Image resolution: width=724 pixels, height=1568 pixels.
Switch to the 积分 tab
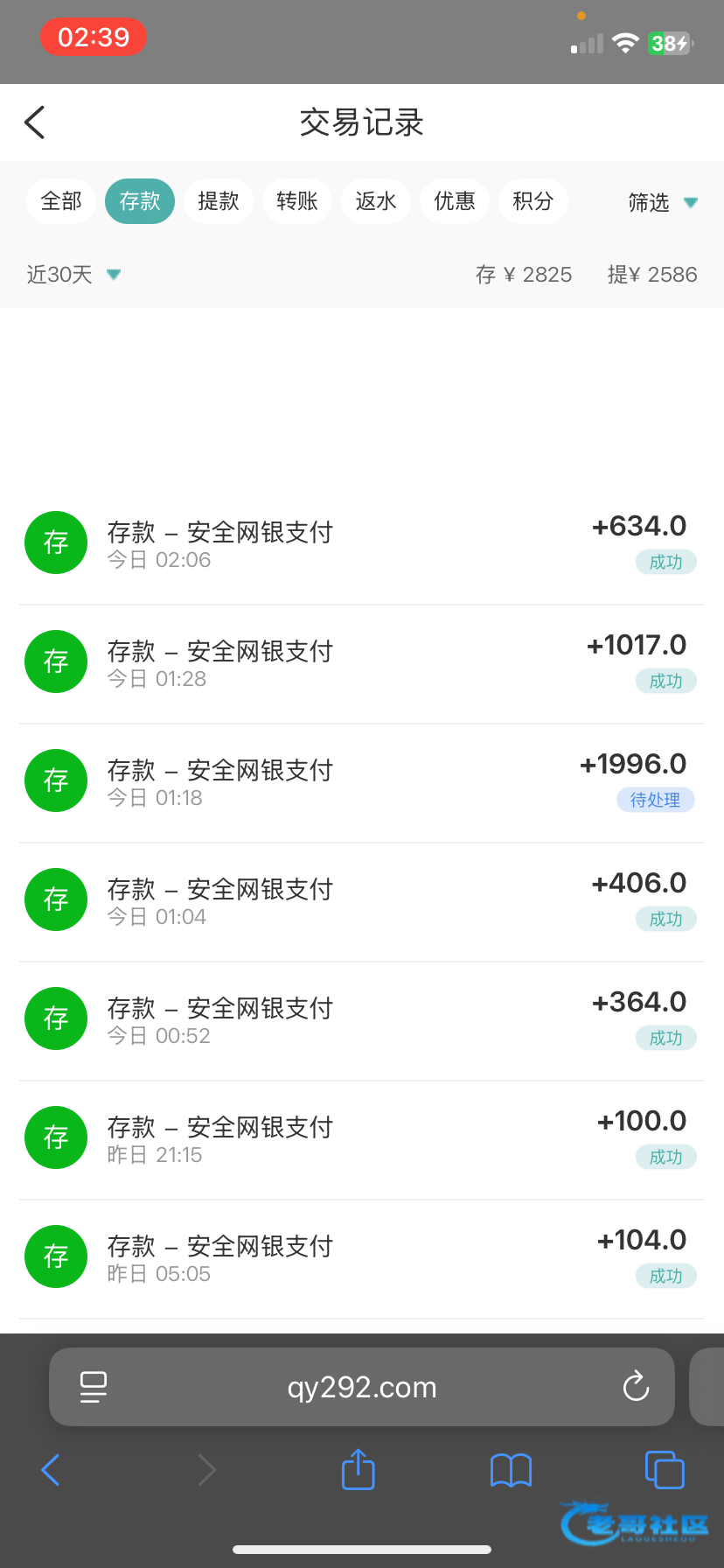point(533,201)
